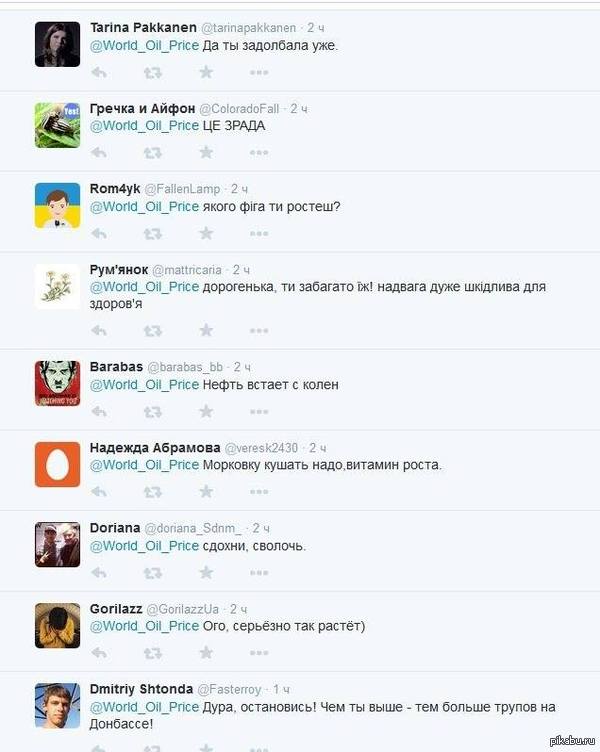Viewport: 600px width, 752px height.
Task: Favorite Rom4yk's tweet with star icon
Action: click(x=206, y=234)
